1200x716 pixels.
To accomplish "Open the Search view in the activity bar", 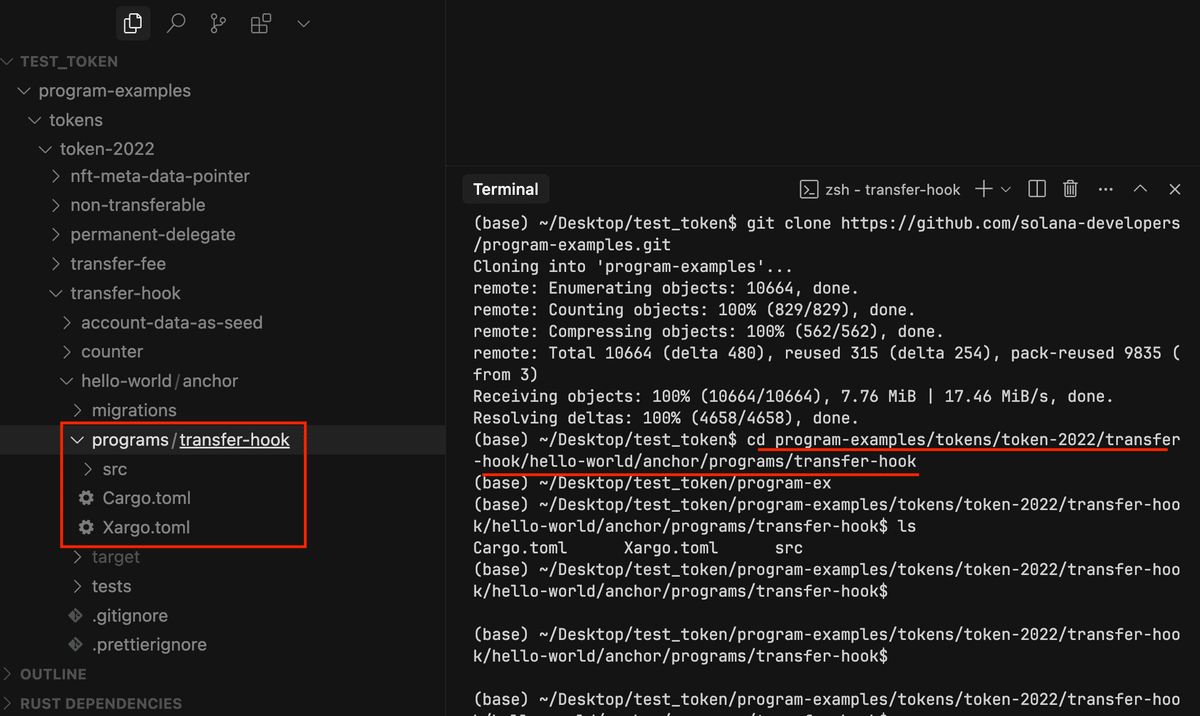I will [175, 22].
